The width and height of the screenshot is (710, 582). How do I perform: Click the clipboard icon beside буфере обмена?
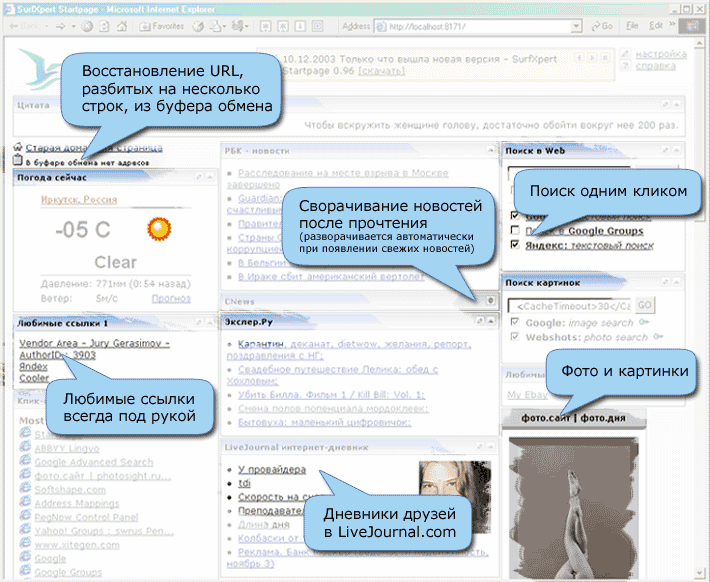point(18,160)
